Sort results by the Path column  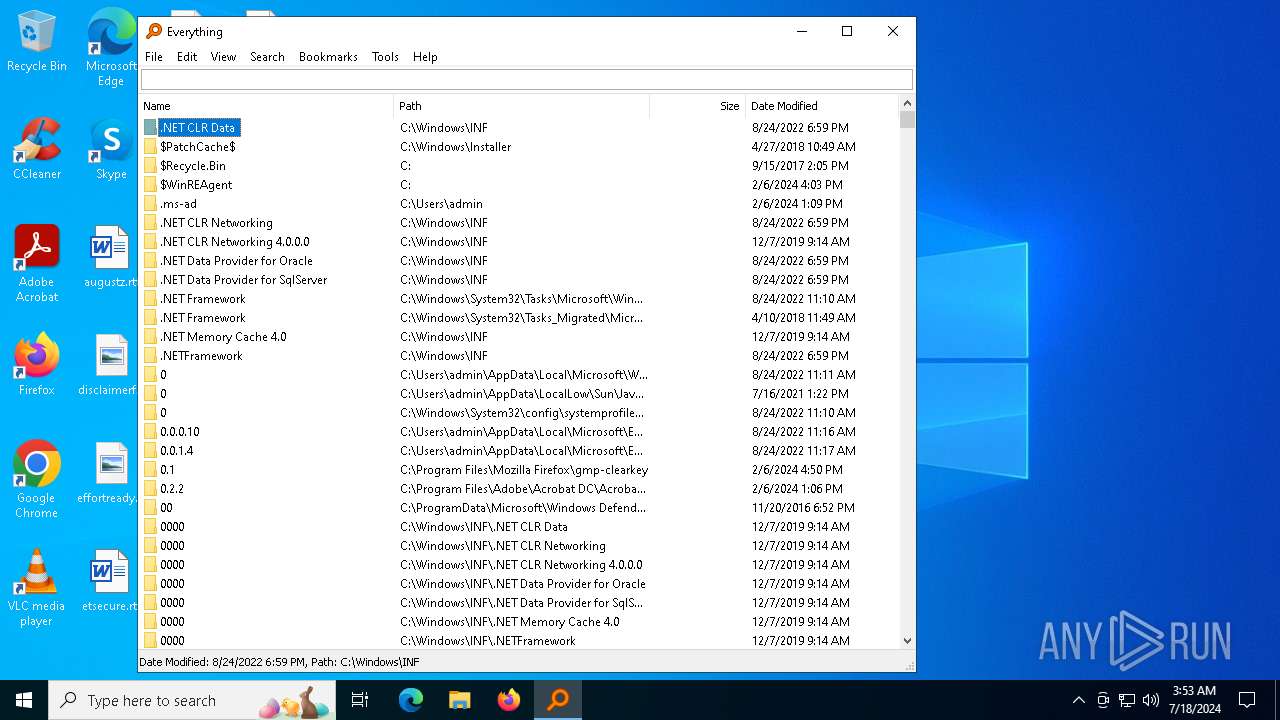point(522,106)
